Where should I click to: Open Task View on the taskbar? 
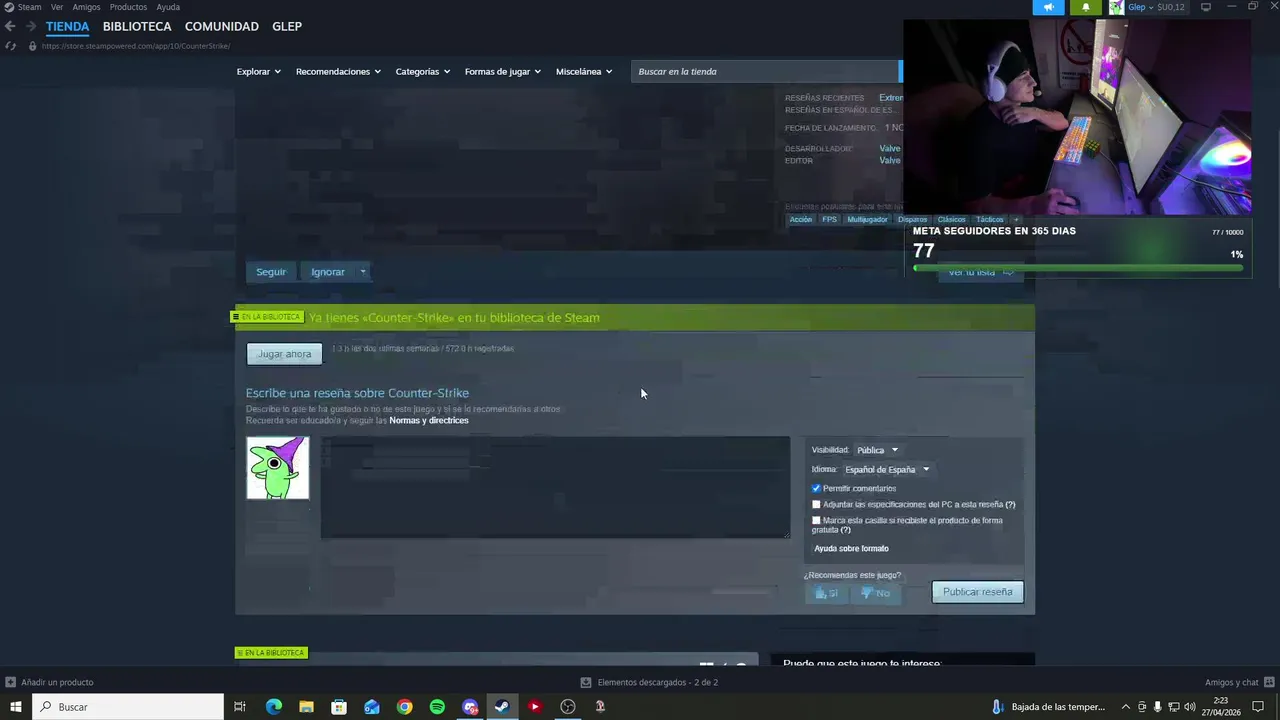pyautogui.click(x=240, y=707)
